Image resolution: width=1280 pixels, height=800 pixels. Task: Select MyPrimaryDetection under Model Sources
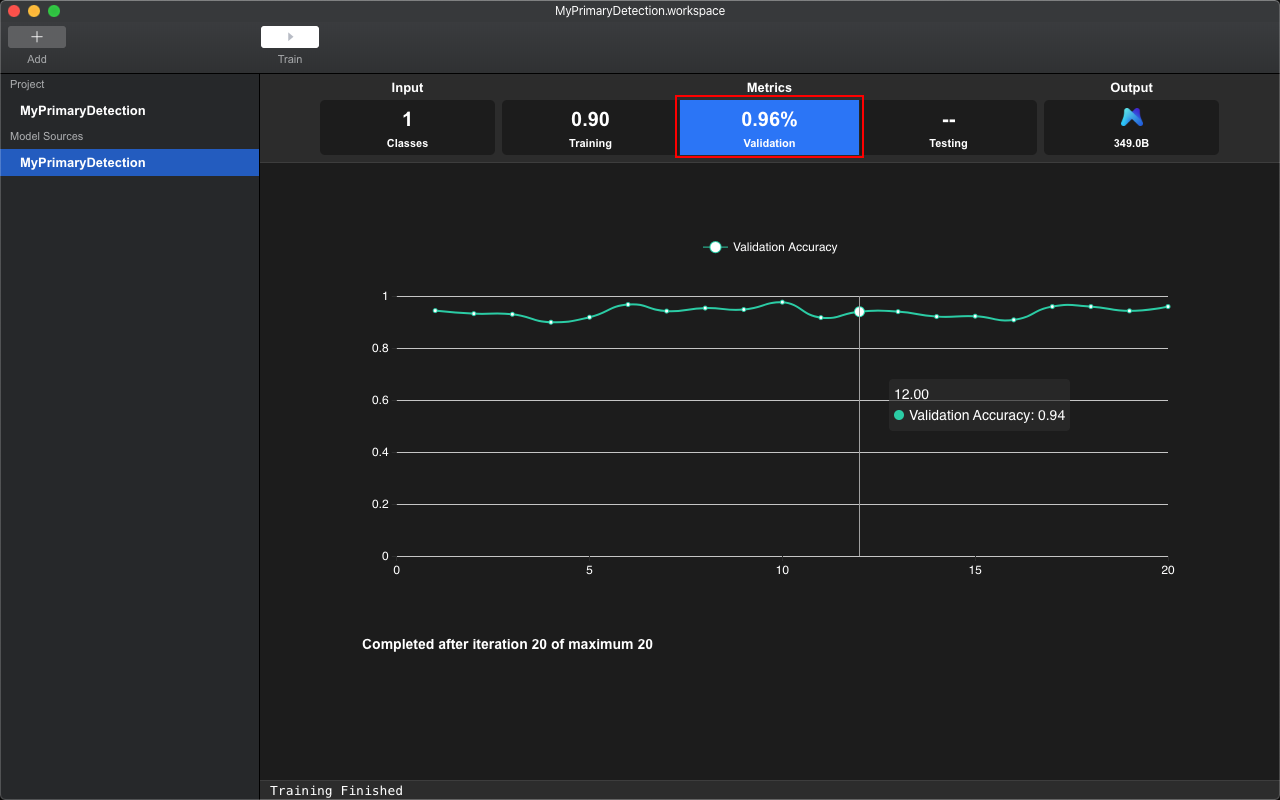(x=129, y=162)
